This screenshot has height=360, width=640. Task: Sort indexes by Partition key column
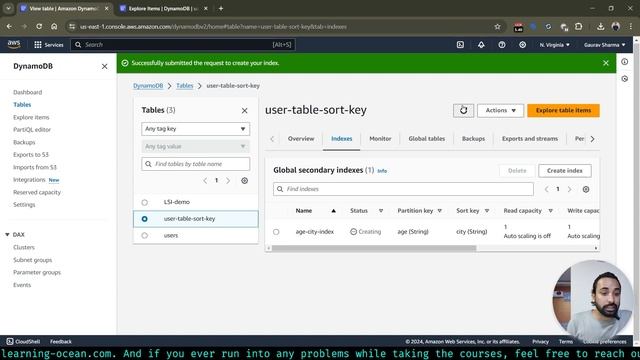[x=420, y=211]
